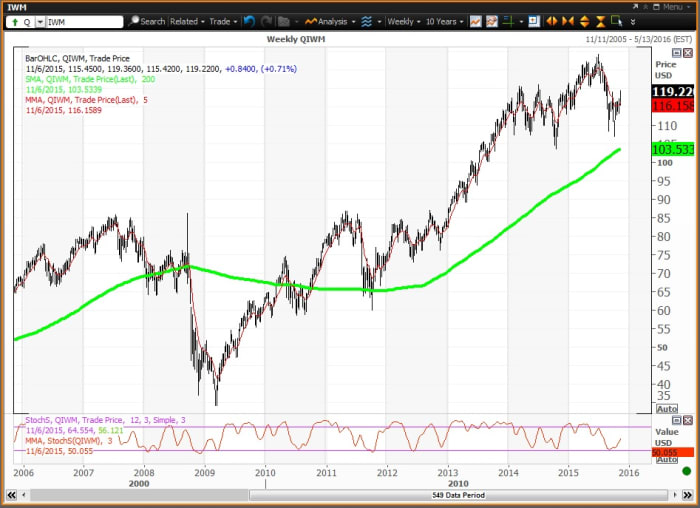This screenshot has height=508, width=700.
Task: Close the price chart pane
Action: point(688,53)
